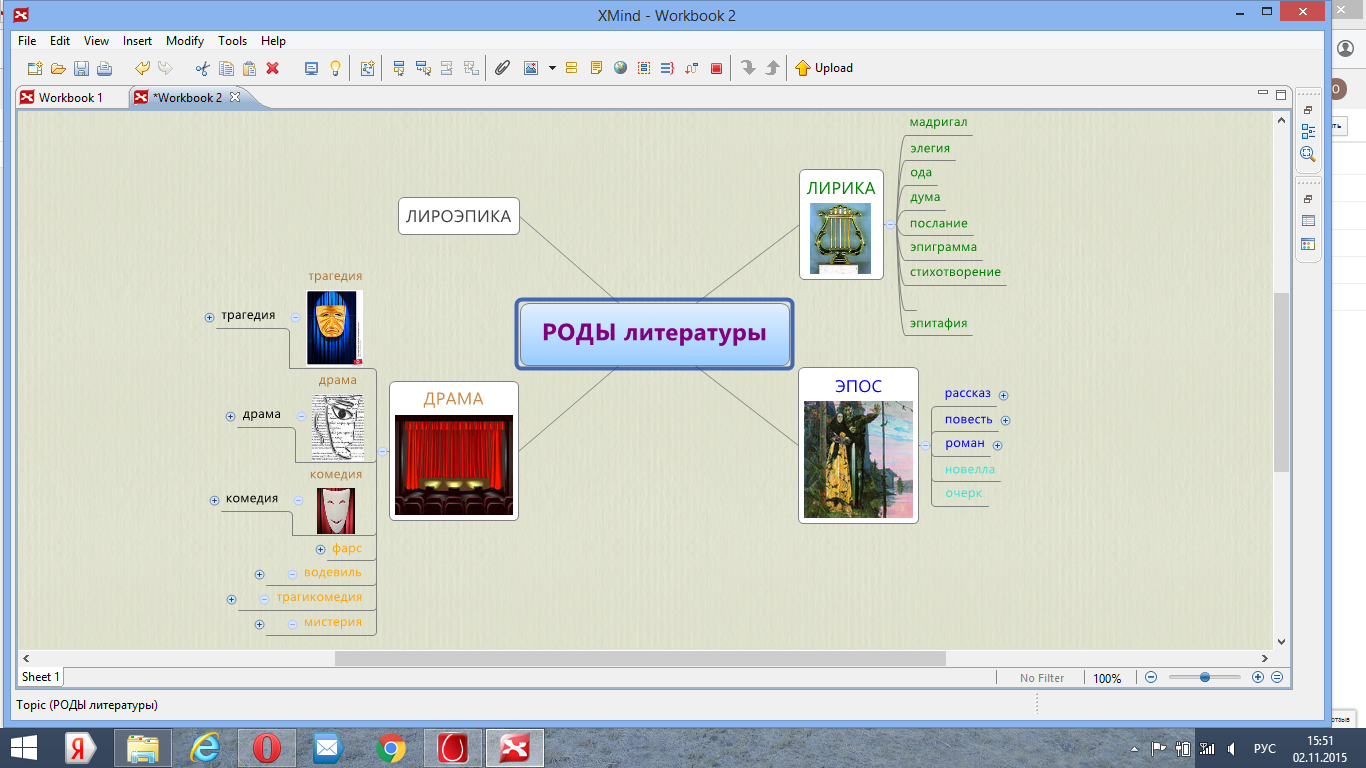Screen dimensions: 1366x768
Task: Insert a new topic toolbar icon
Action: (399, 68)
